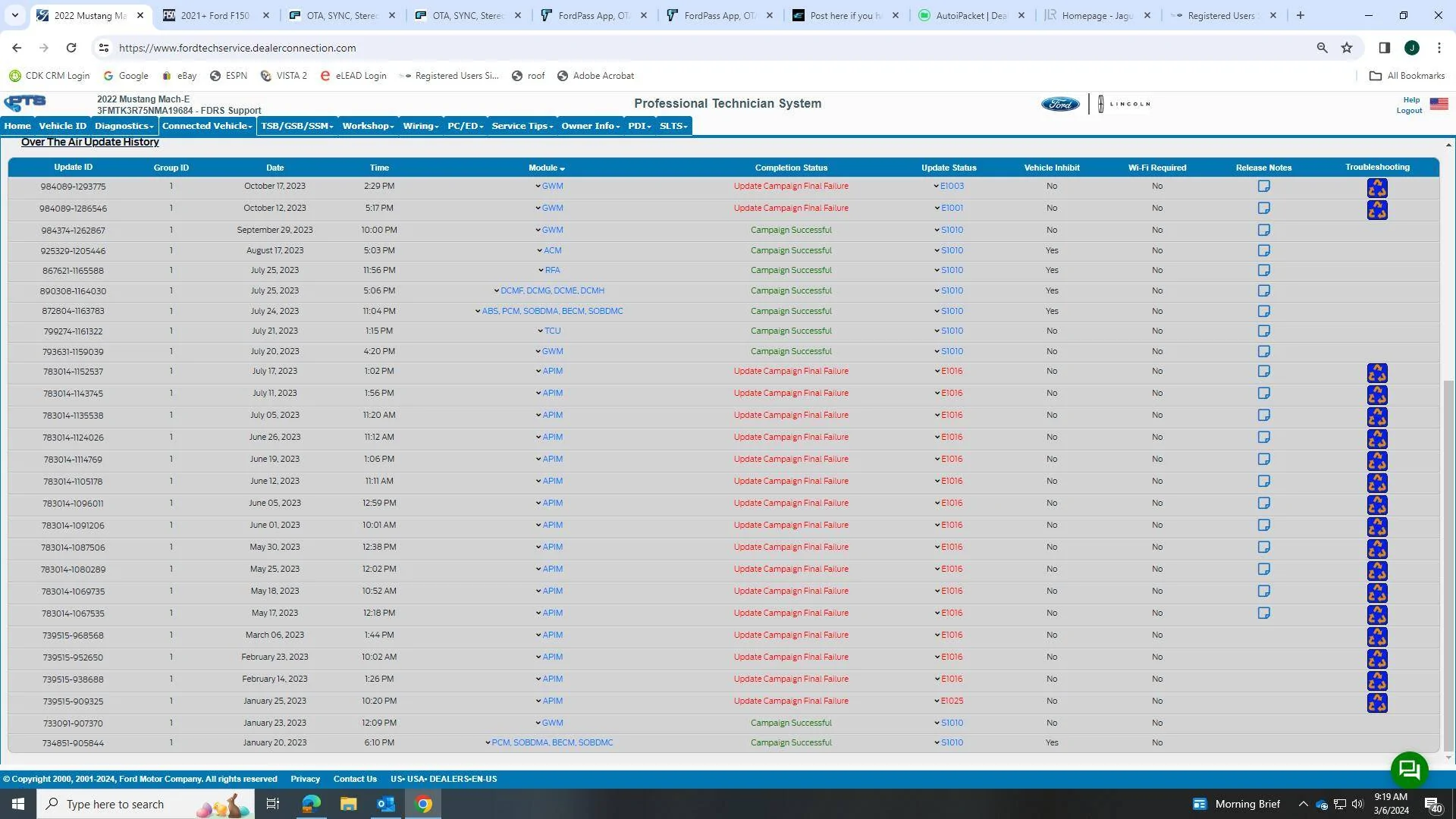Open the Contact Us footer link
Viewport: 1456px width, 819px height.
coord(355,780)
